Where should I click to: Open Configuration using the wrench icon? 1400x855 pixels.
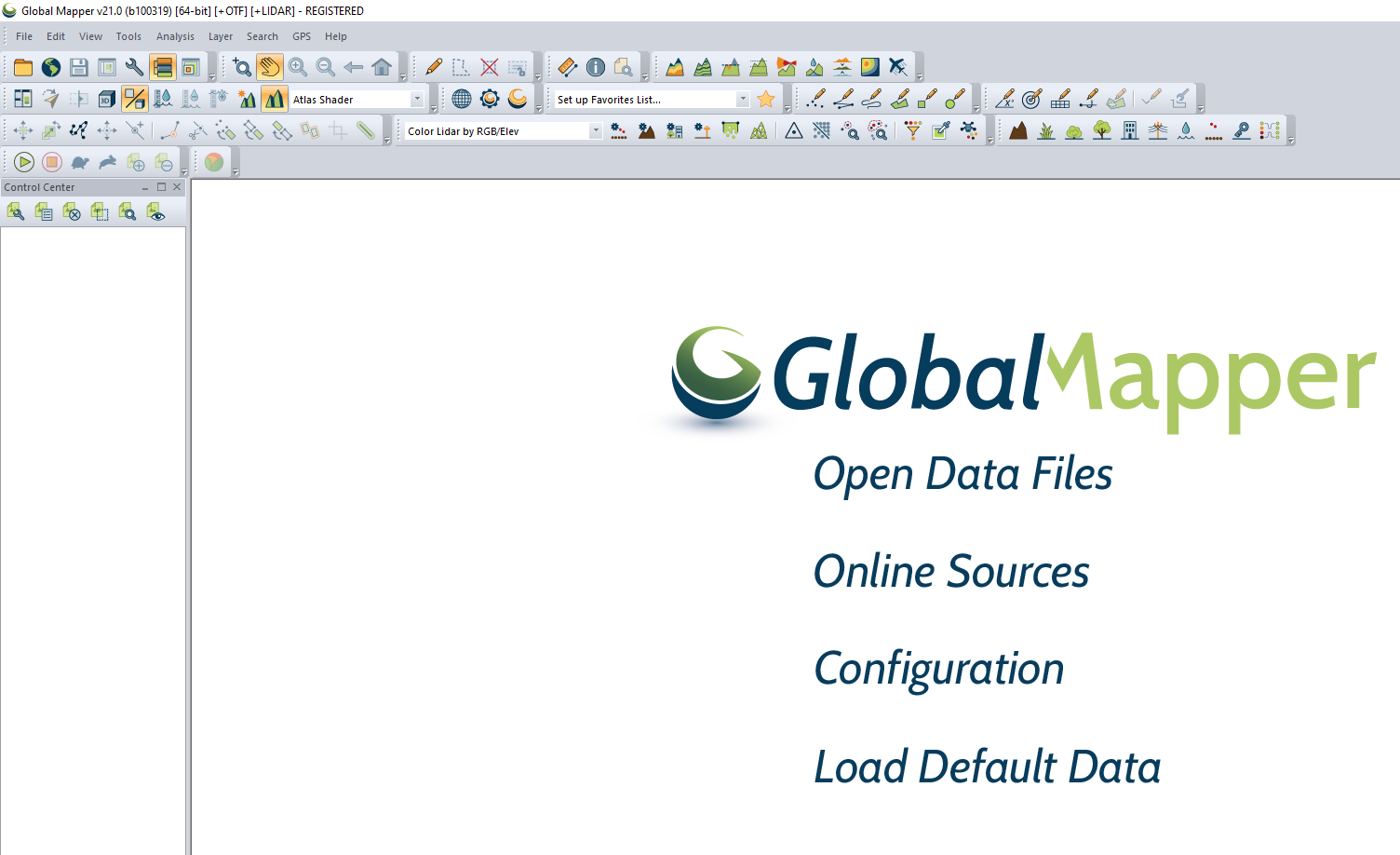point(135,67)
